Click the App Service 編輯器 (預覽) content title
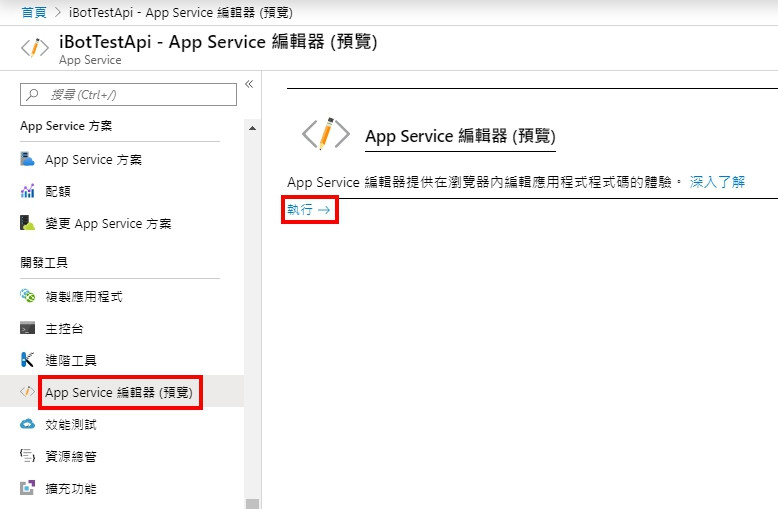The image size is (778, 509). tap(460, 136)
